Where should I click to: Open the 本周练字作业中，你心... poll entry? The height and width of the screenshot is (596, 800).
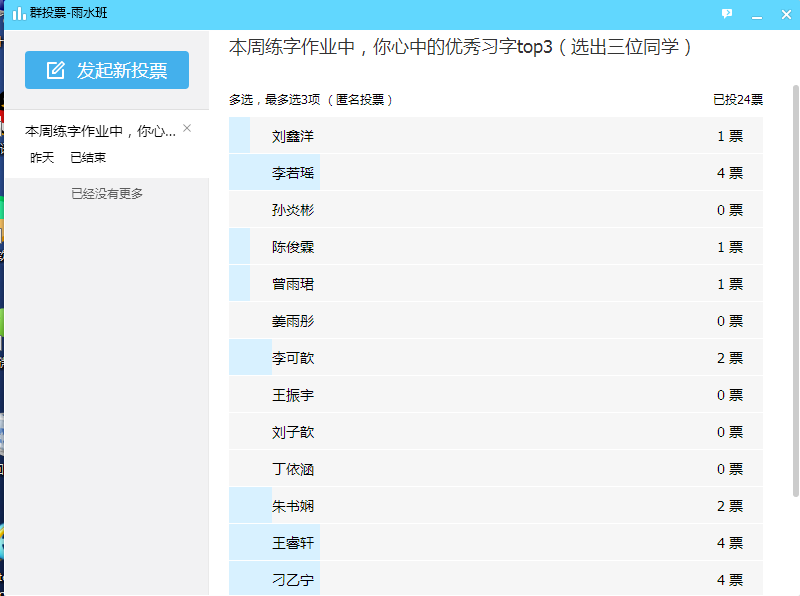(x=107, y=144)
